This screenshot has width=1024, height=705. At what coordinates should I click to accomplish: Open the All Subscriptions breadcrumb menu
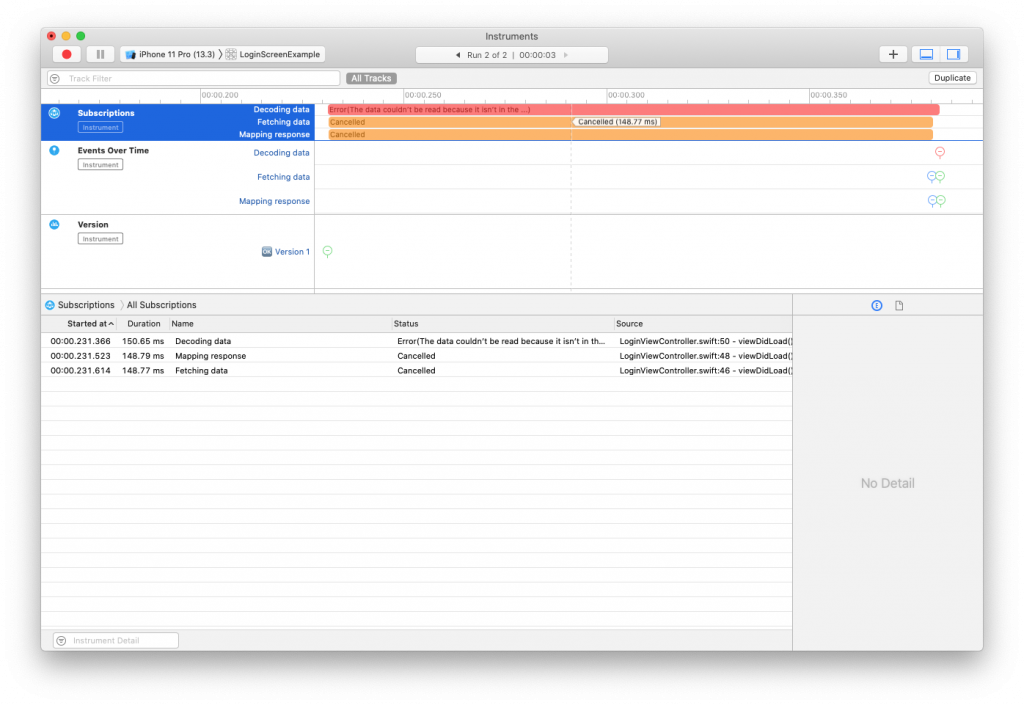click(x=161, y=305)
